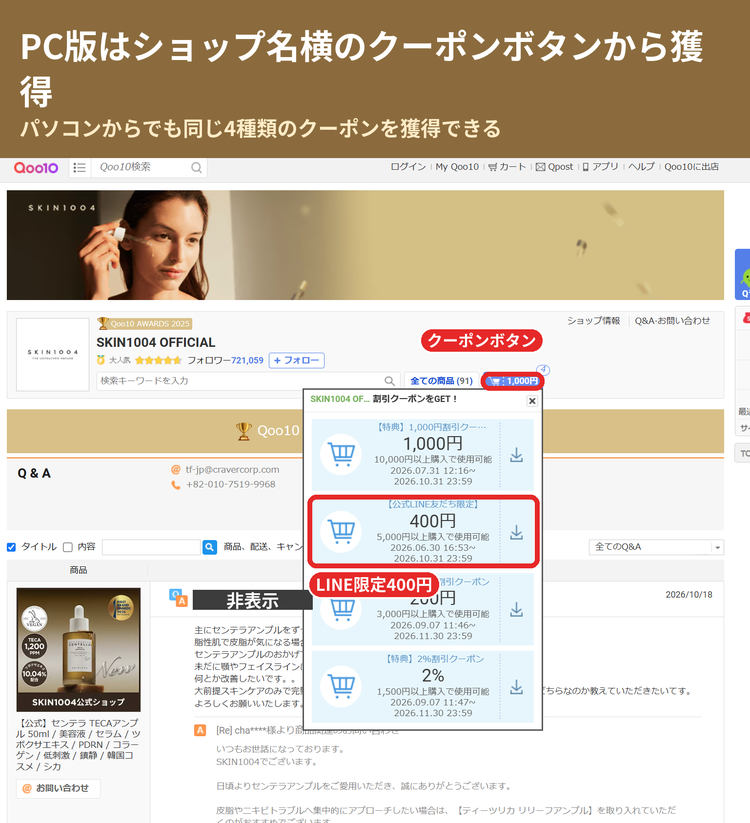Click the + フォロー button
Viewport: 750px width, 823px height.
pos(297,361)
